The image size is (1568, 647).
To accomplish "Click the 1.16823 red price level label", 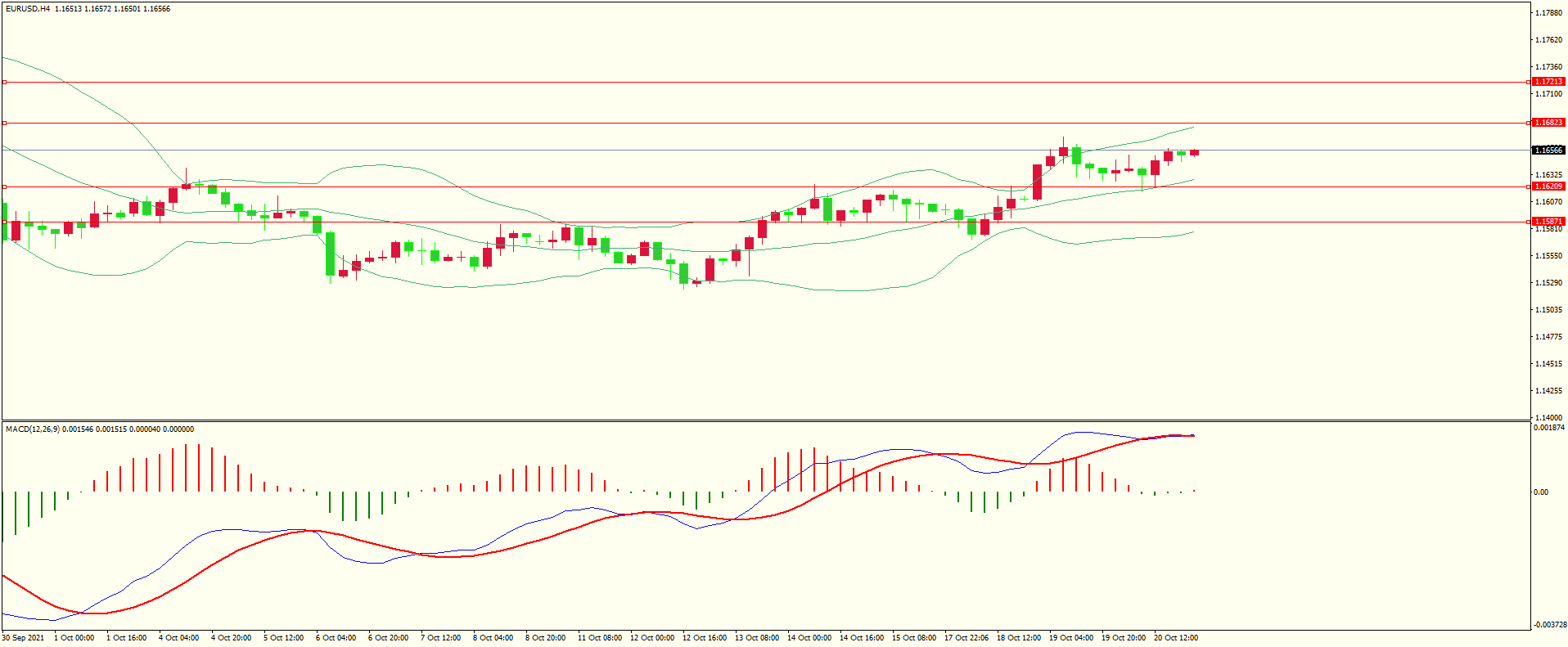I will click(1548, 123).
